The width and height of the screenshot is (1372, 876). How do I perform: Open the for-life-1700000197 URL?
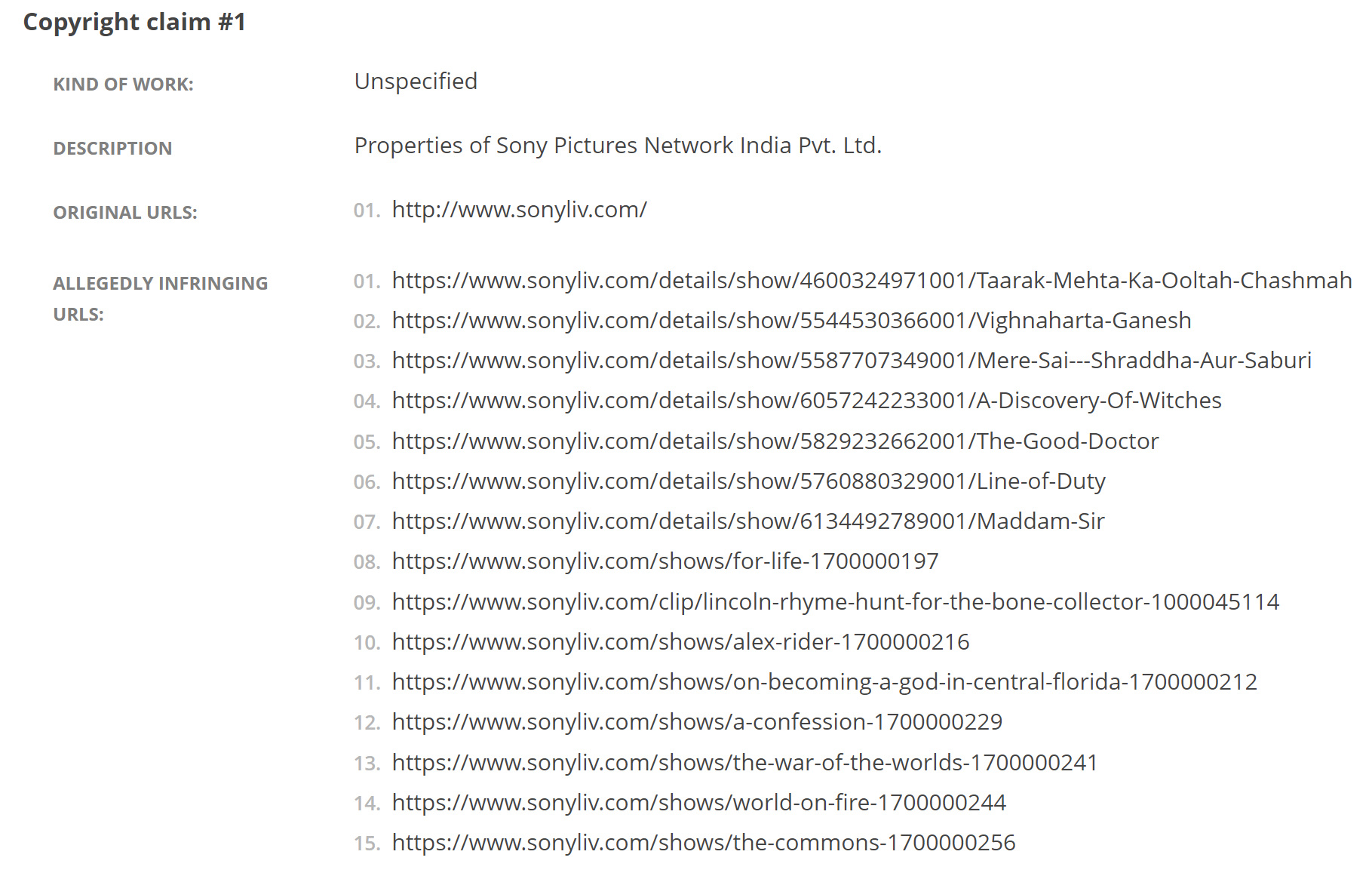[x=665, y=561]
